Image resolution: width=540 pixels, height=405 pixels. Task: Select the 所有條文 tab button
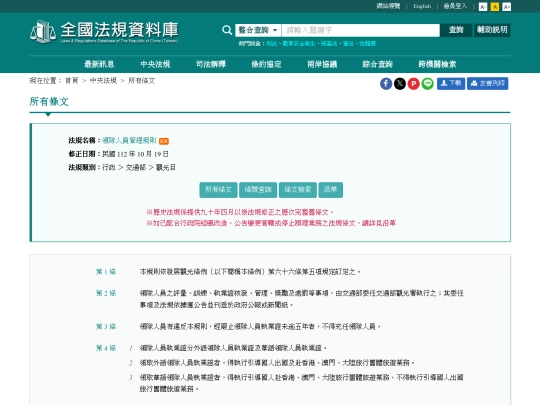[x=218, y=190]
